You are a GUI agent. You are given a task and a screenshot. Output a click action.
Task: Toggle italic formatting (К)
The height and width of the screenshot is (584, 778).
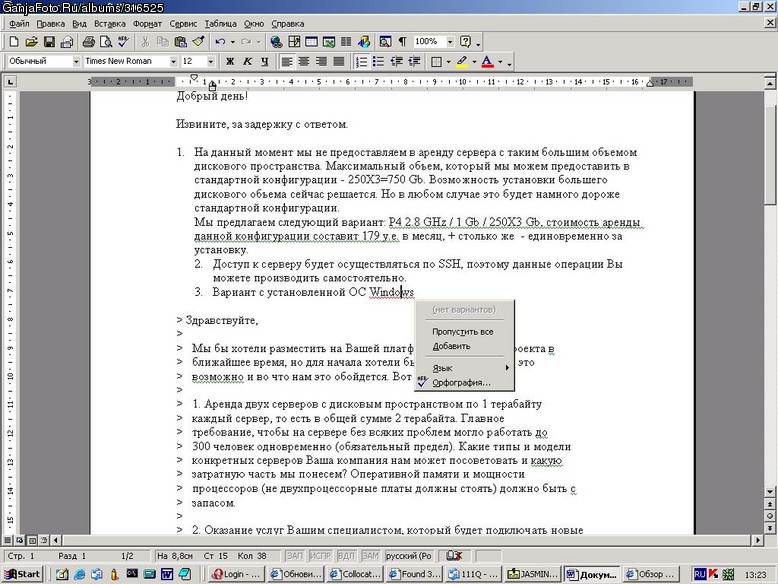(247, 62)
